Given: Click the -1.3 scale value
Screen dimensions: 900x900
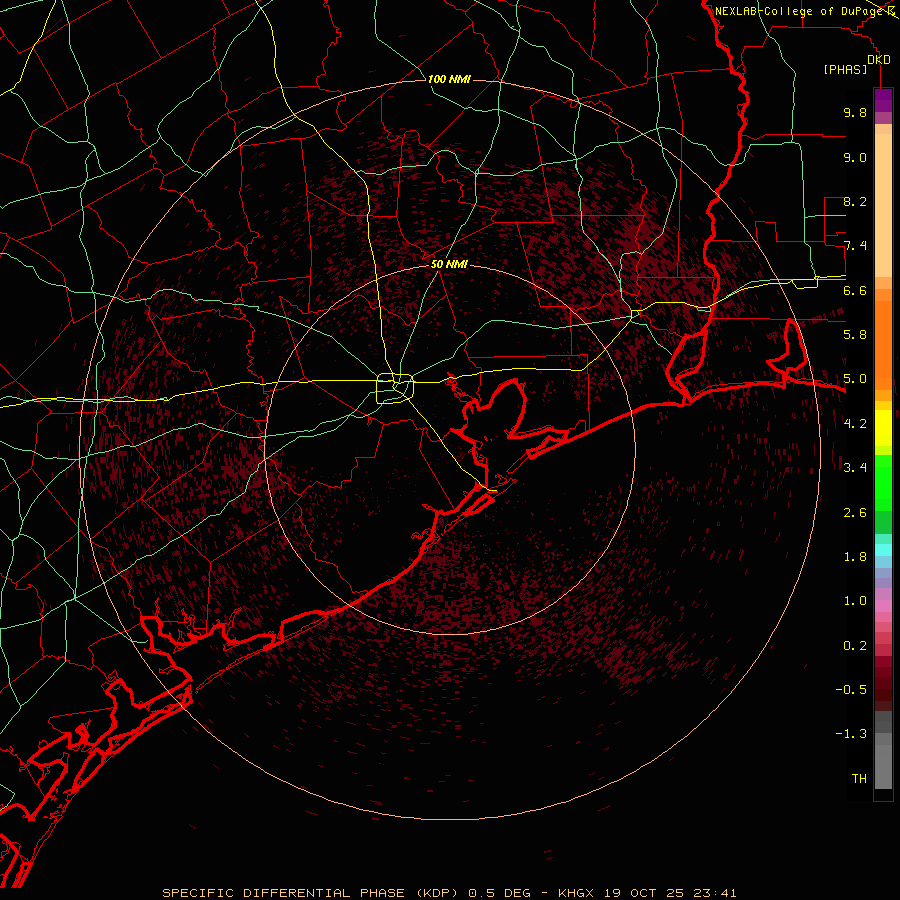Looking at the screenshot, I should (851, 734).
